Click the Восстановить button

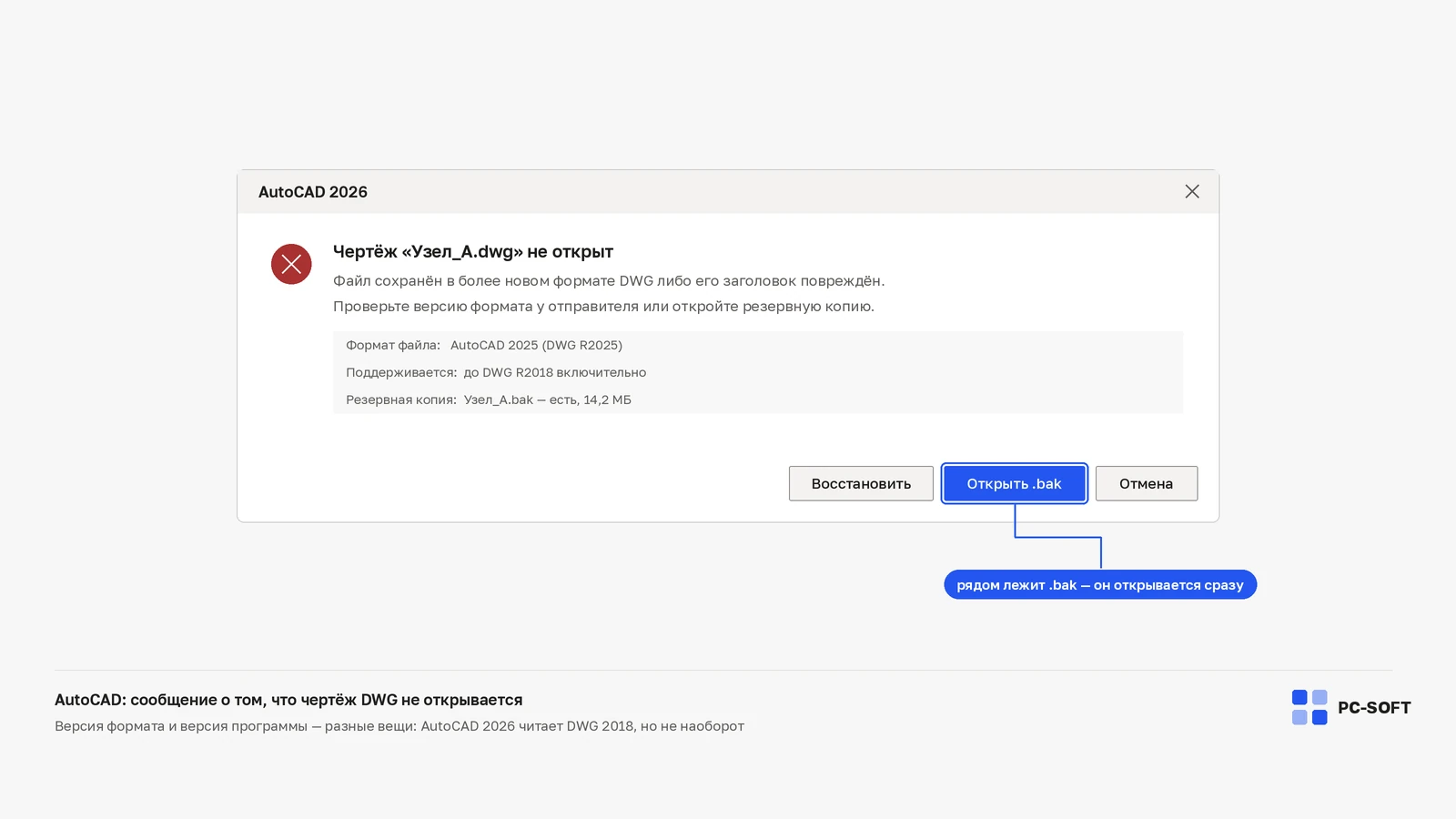click(x=861, y=483)
